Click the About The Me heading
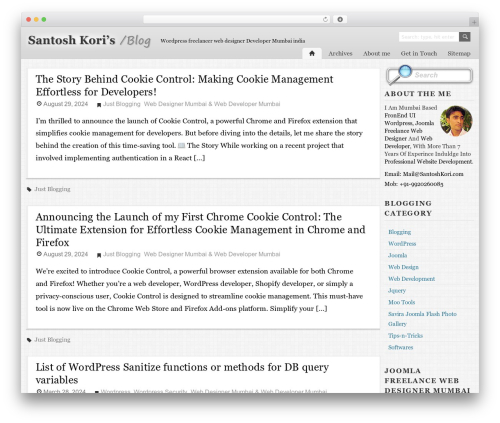 point(418,94)
